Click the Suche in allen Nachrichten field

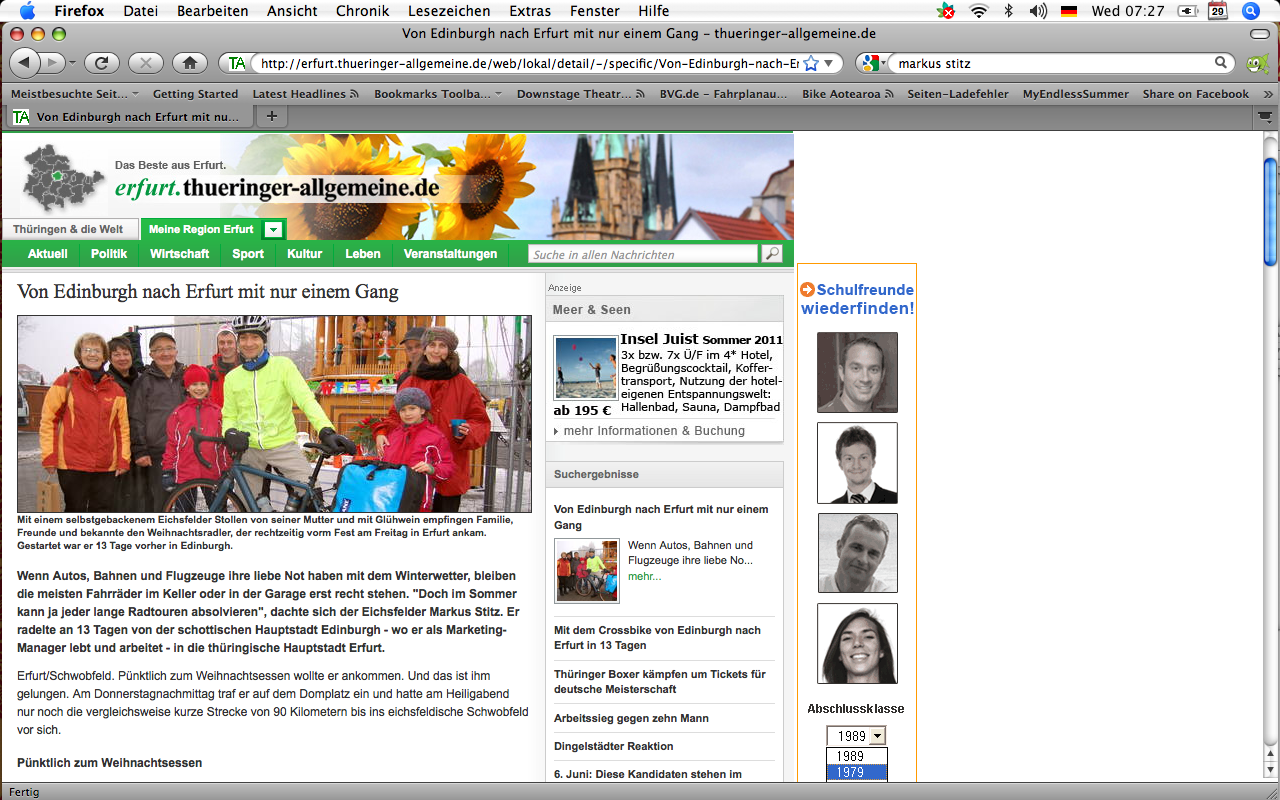click(643, 254)
